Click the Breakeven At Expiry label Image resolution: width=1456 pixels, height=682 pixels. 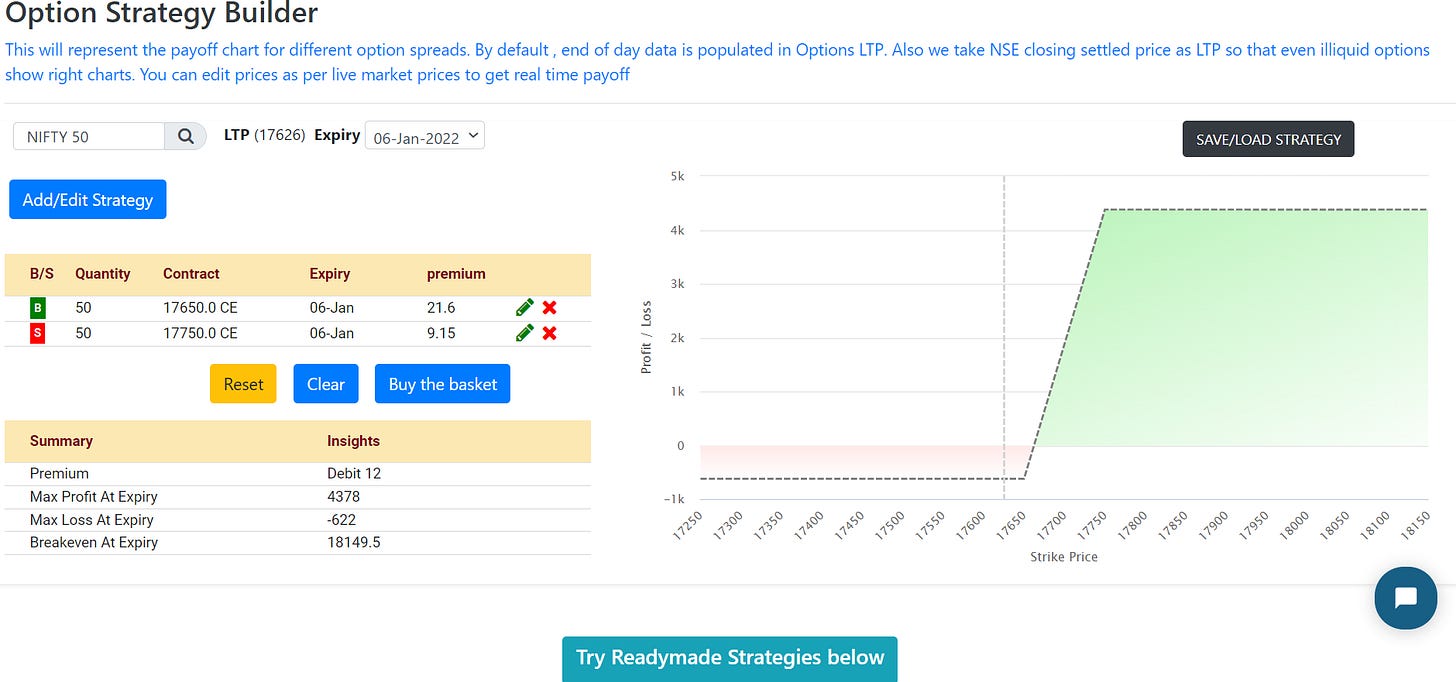pyautogui.click(x=94, y=543)
